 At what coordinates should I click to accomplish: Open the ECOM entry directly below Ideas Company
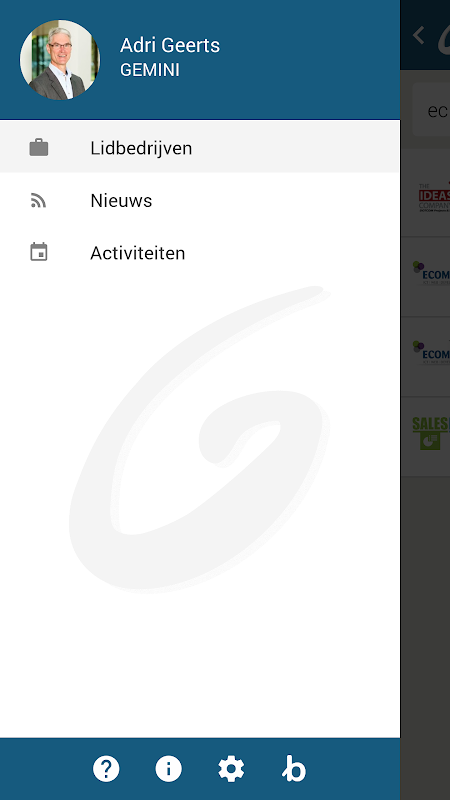426,277
